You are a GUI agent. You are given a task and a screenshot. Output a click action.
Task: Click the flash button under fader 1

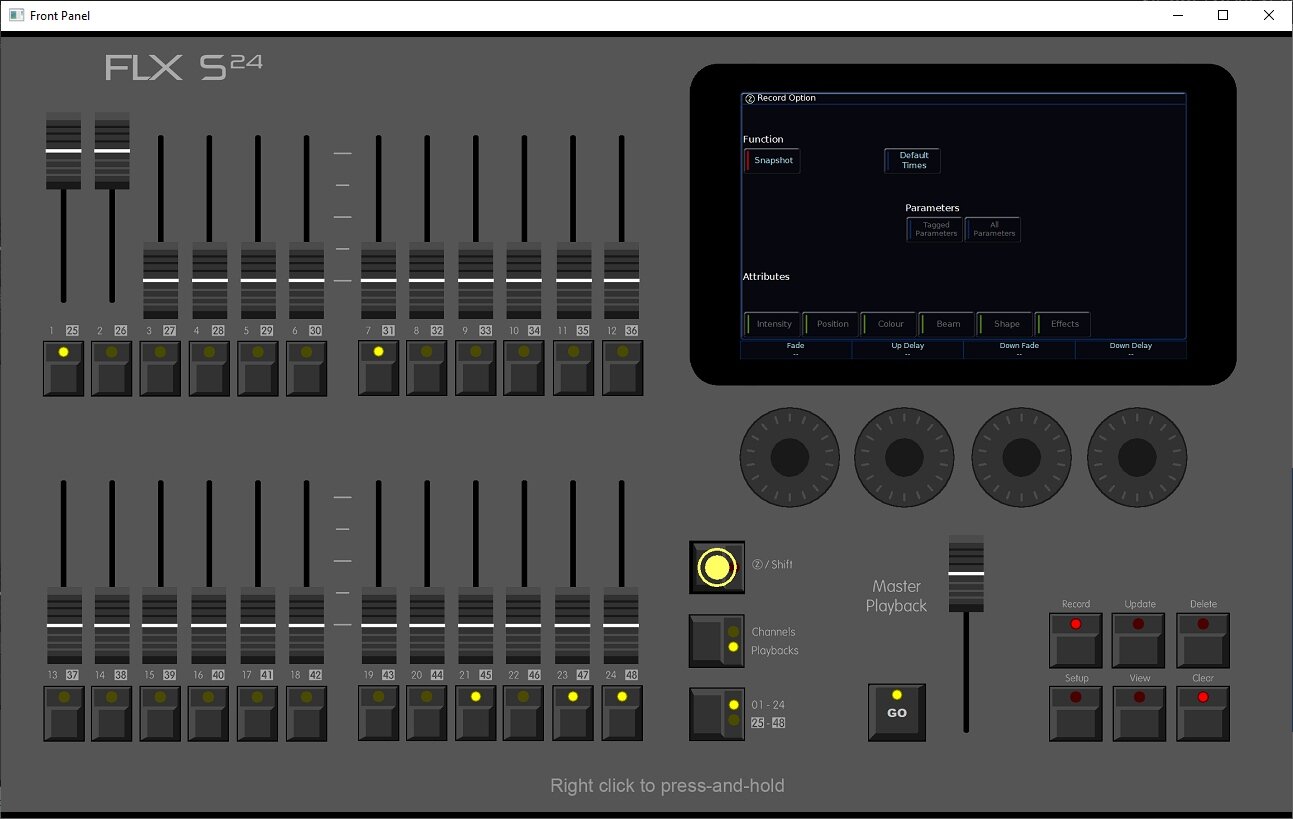pyautogui.click(x=63, y=368)
